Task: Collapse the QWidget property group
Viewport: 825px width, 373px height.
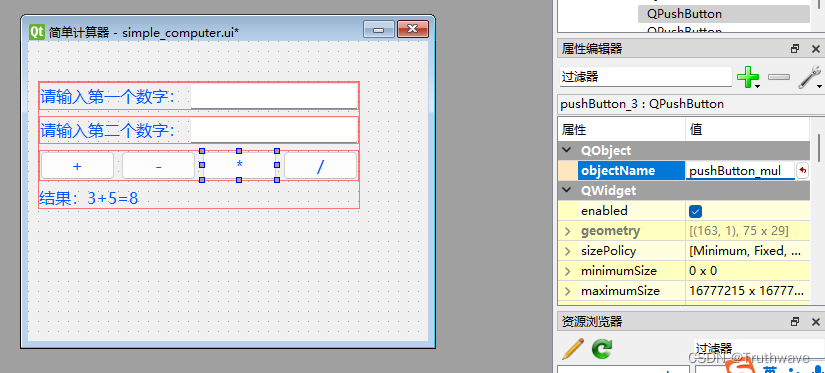Action: tap(567, 190)
